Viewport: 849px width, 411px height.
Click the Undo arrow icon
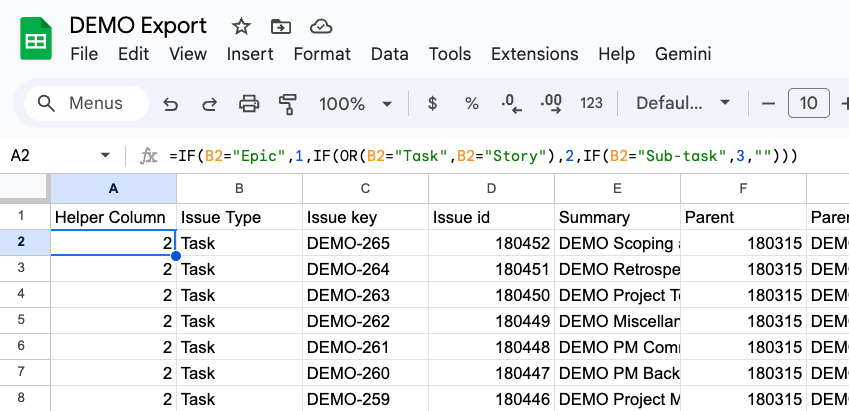click(171, 103)
